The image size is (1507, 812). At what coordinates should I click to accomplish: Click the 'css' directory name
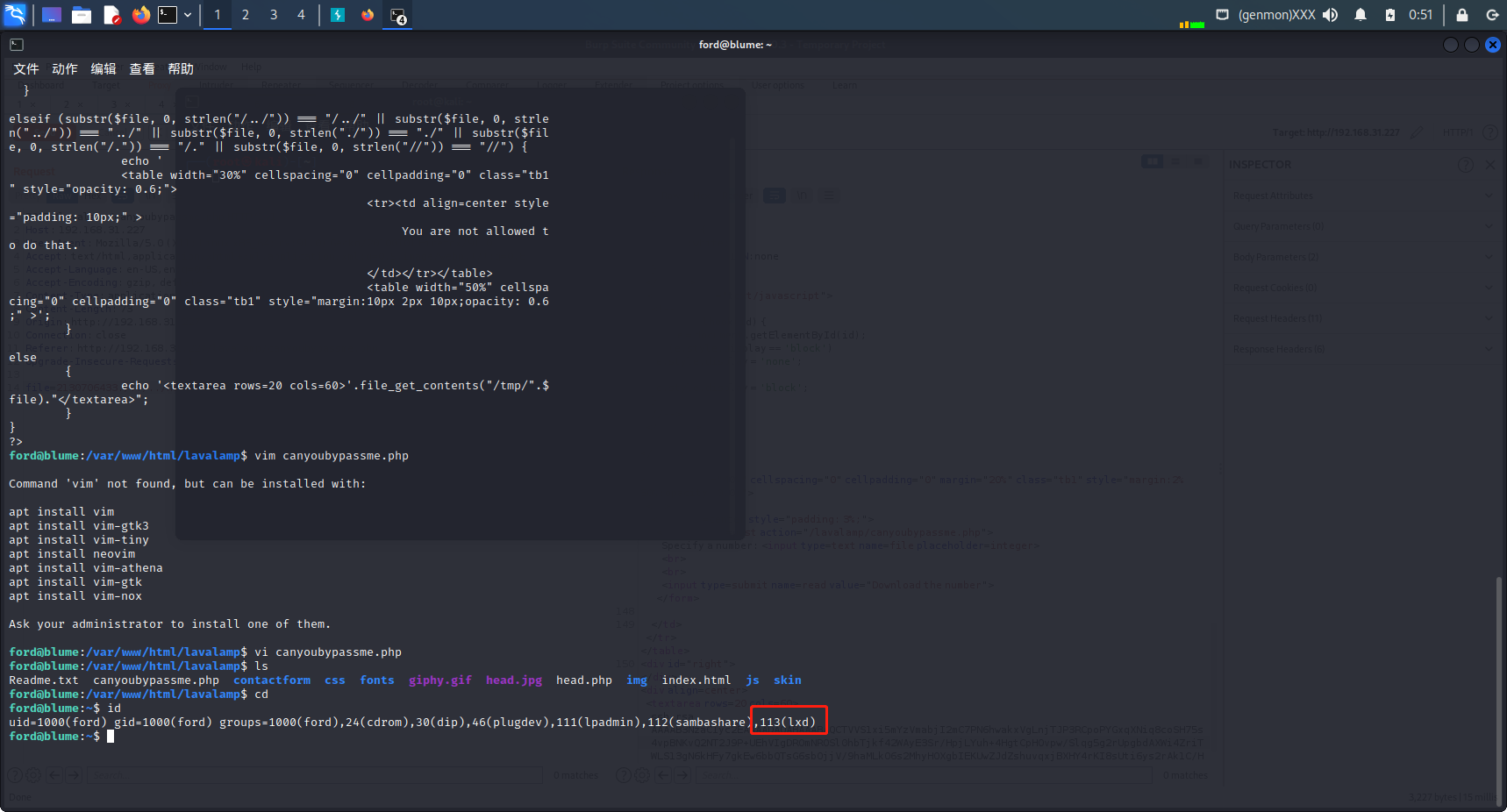(335, 680)
